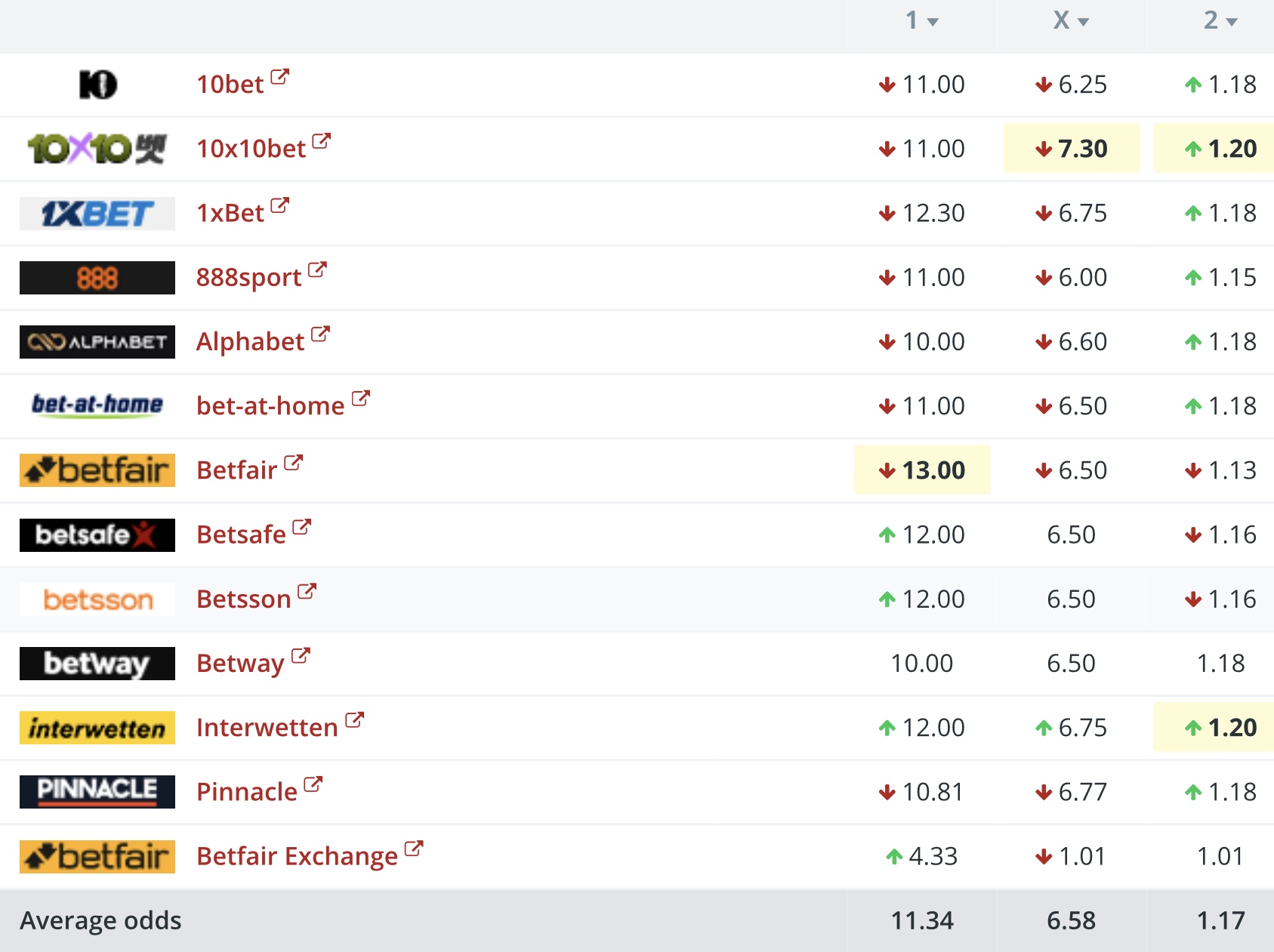This screenshot has width=1274, height=952.
Task: Open the Betway bookmaker link
Action: pos(240,663)
